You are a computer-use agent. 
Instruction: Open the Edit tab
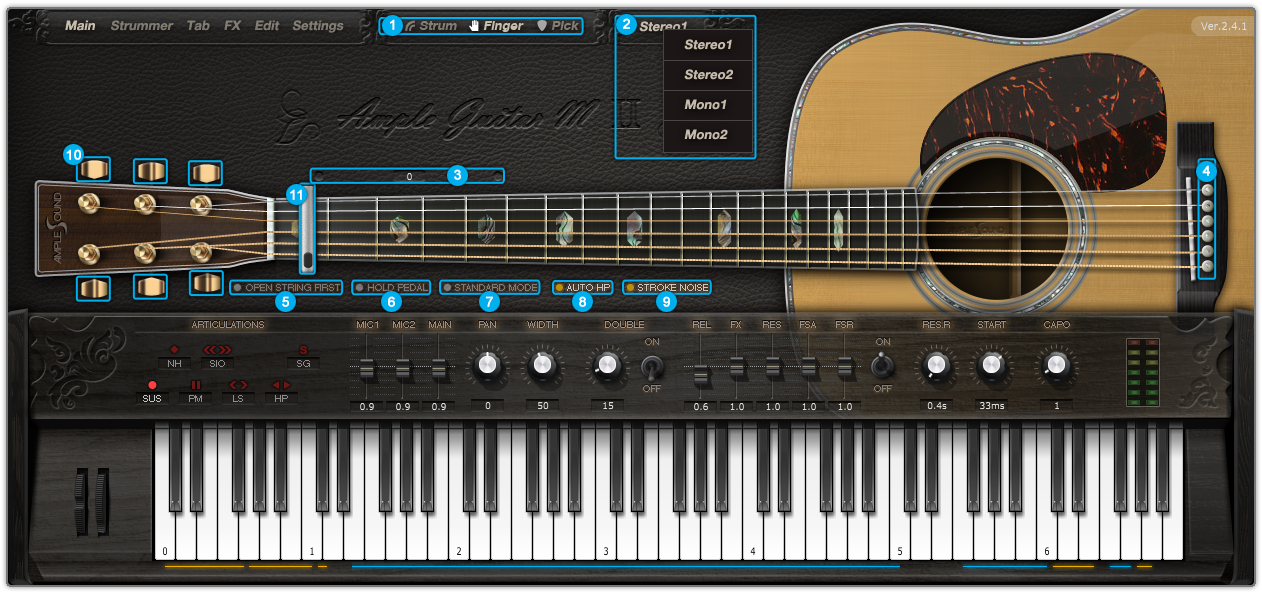(267, 26)
